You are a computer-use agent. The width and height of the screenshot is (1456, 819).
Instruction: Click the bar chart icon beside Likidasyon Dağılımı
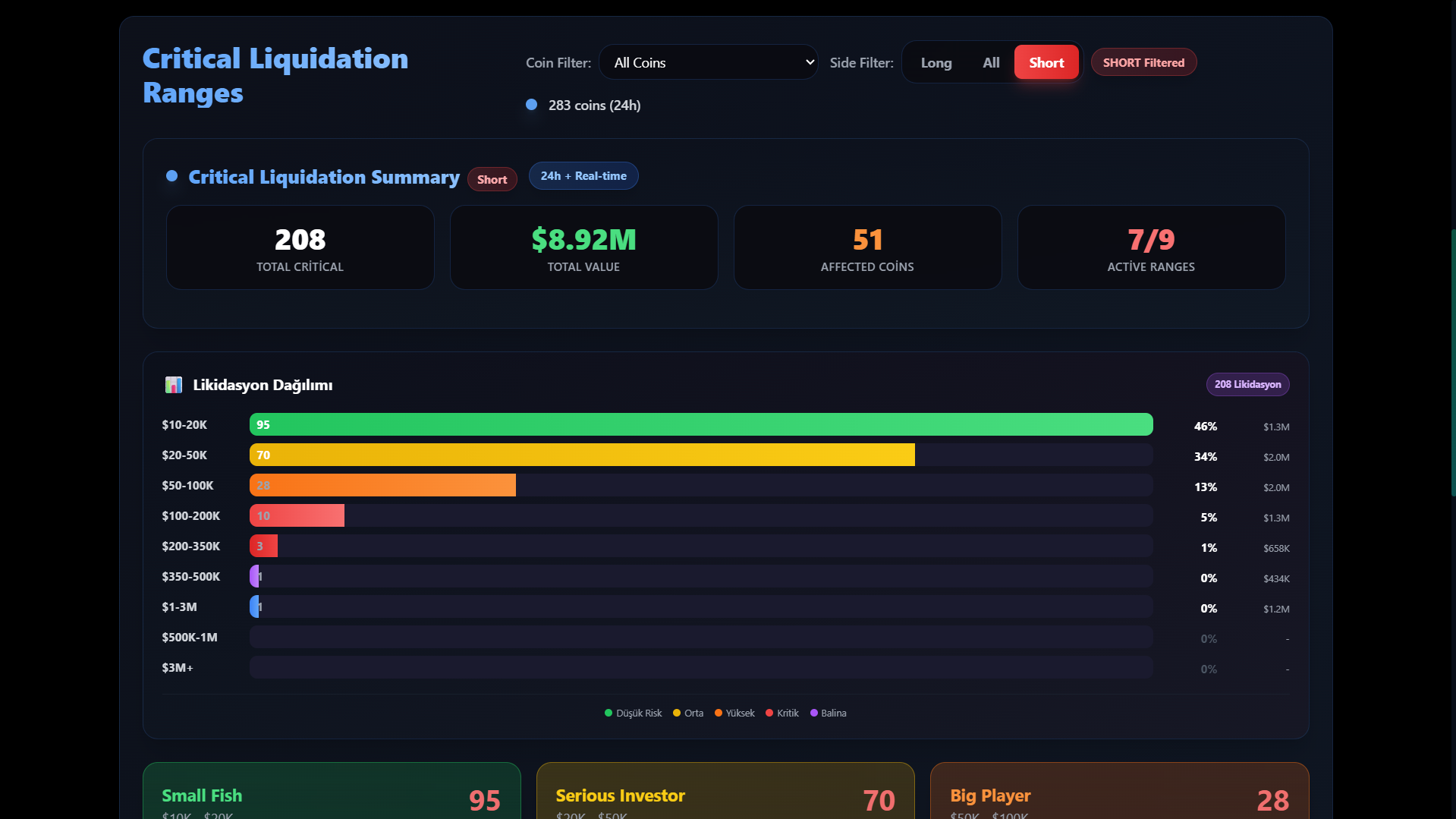174,385
